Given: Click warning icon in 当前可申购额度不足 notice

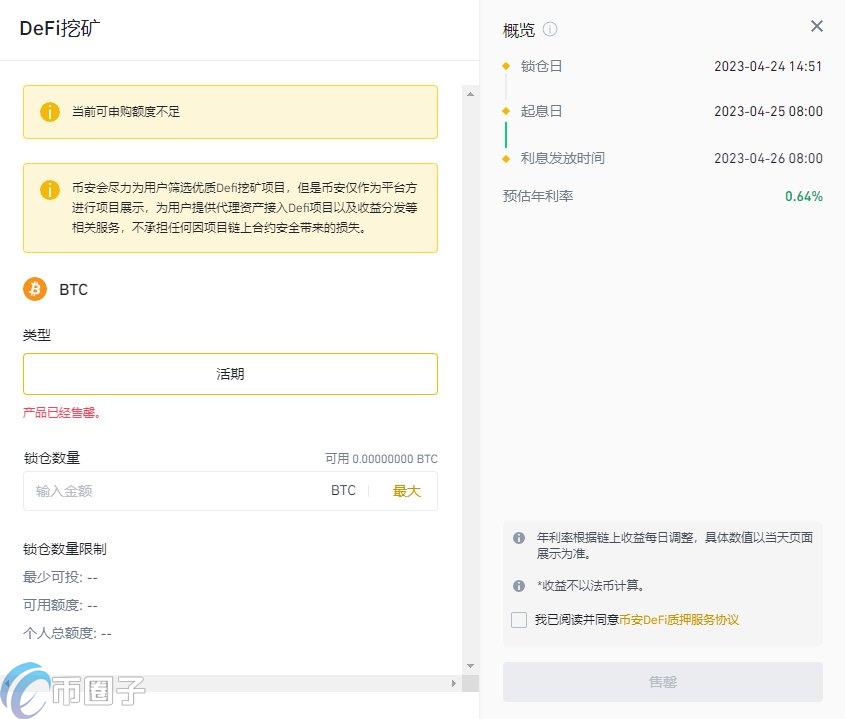Looking at the screenshot, I should (50, 112).
